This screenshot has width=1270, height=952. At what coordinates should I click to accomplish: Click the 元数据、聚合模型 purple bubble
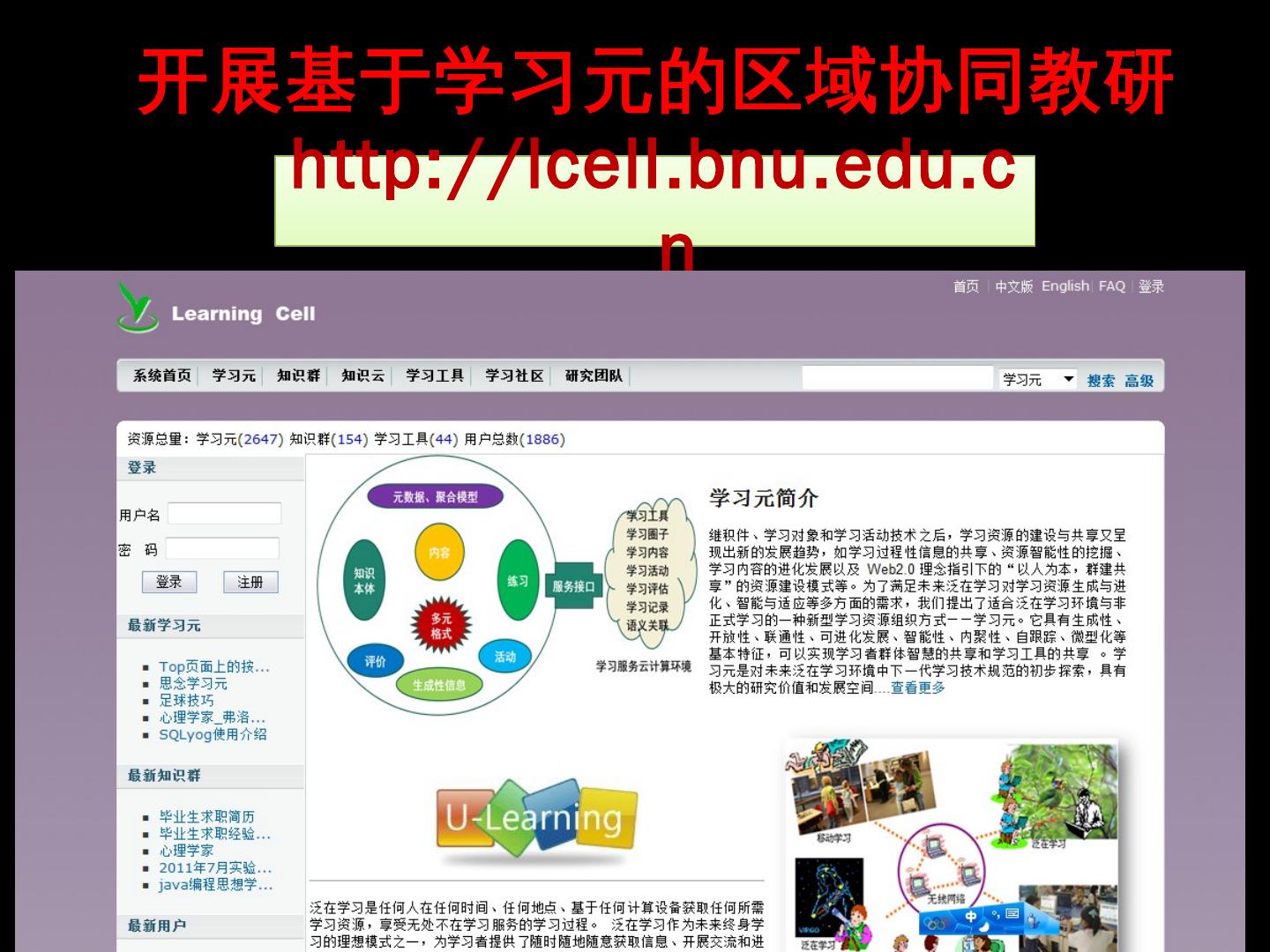pyautogui.click(x=436, y=497)
